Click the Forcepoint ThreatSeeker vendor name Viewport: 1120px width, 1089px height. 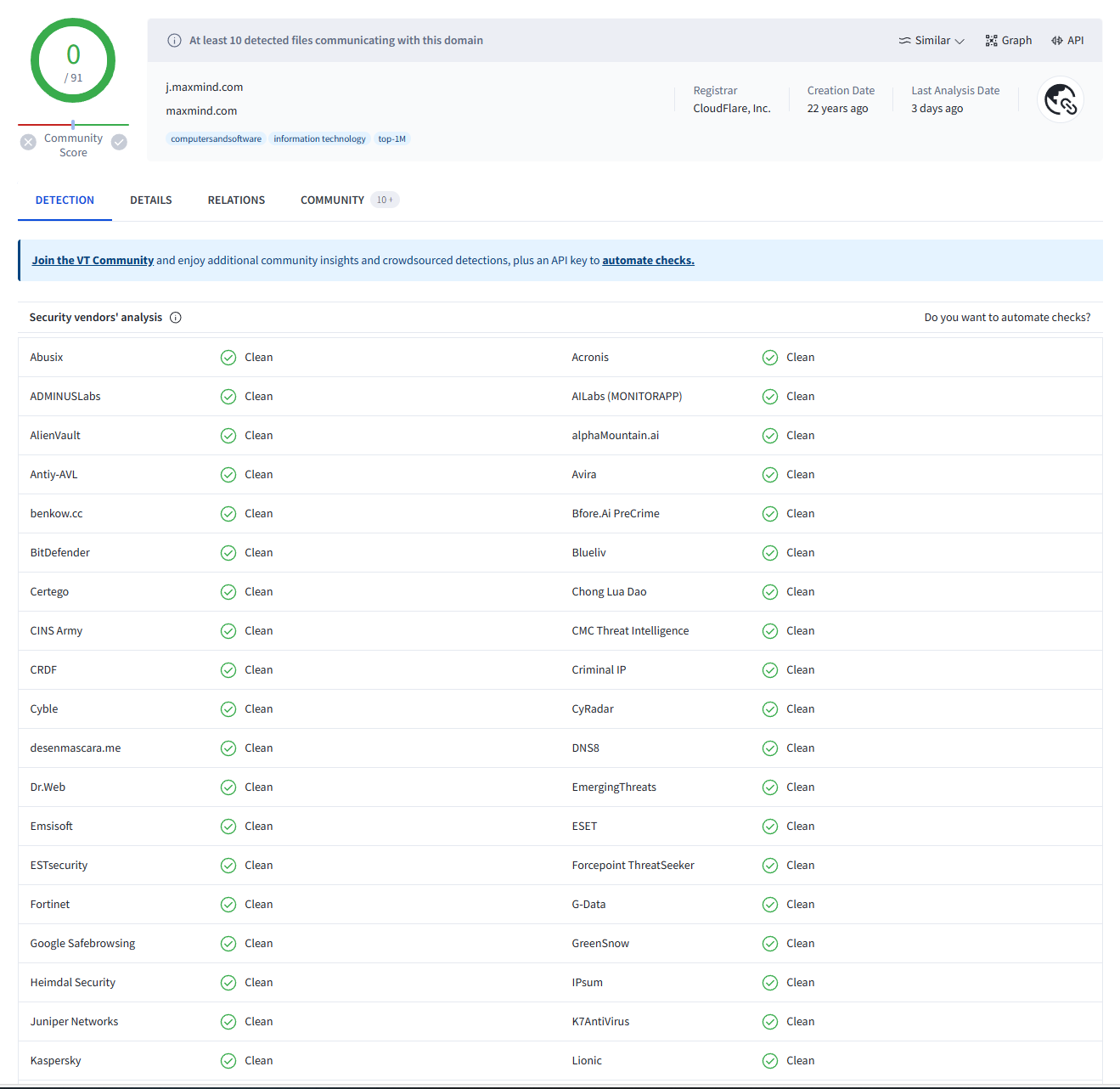pyautogui.click(x=633, y=866)
